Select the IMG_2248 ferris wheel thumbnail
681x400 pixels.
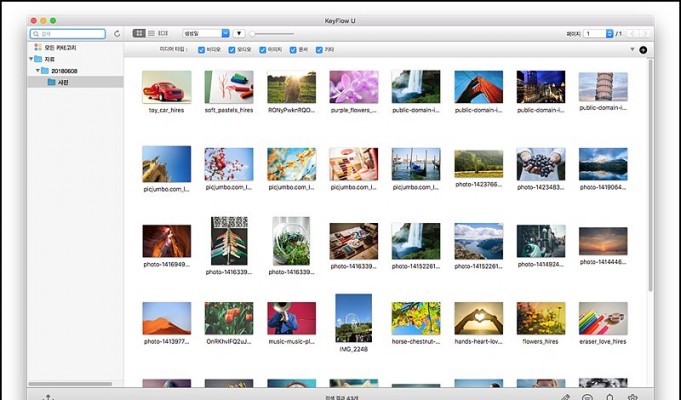[354, 318]
